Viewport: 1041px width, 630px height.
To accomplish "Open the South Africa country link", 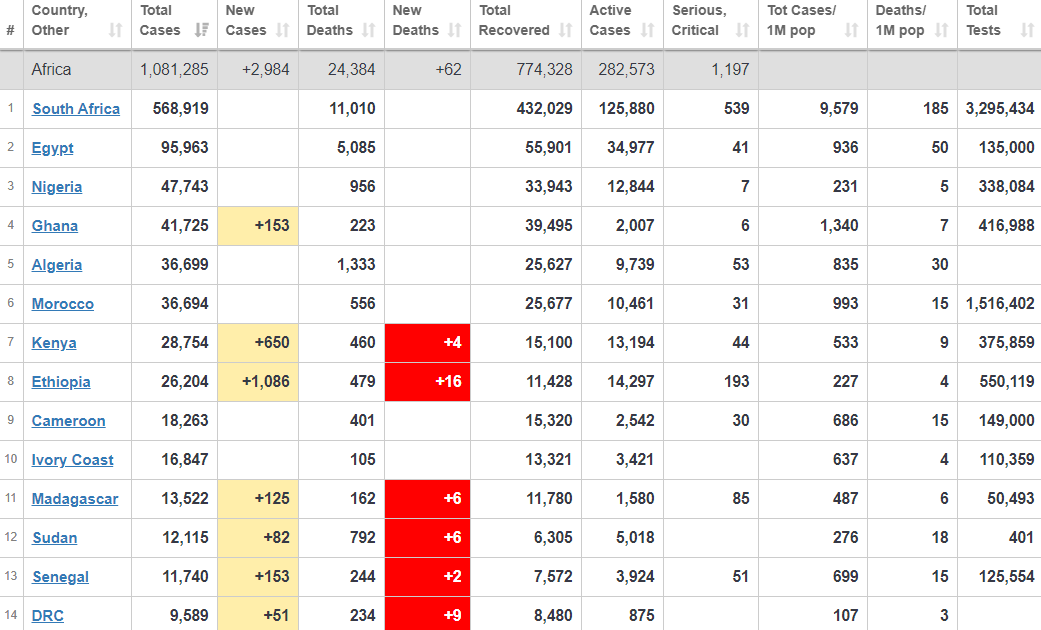I will pos(76,109).
